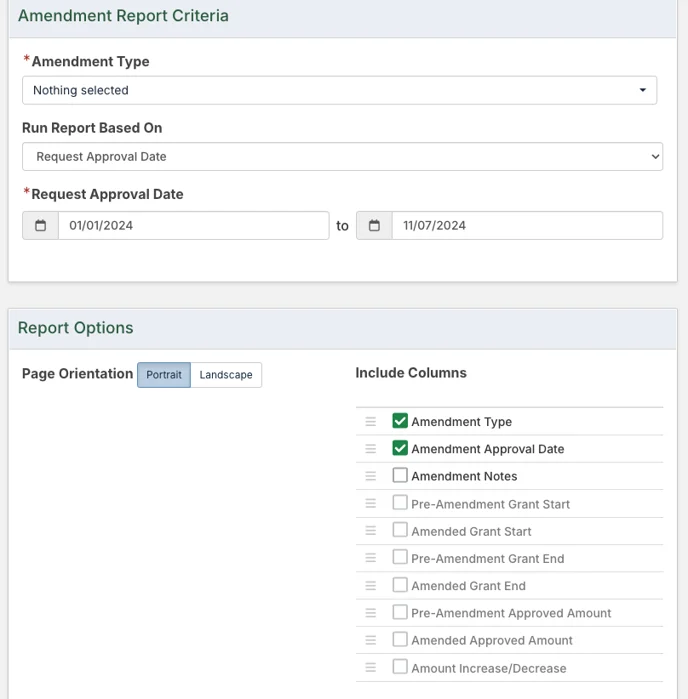This screenshot has width=688, height=699.
Task: Switch page orientation to Landscape
Action: [226, 374]
